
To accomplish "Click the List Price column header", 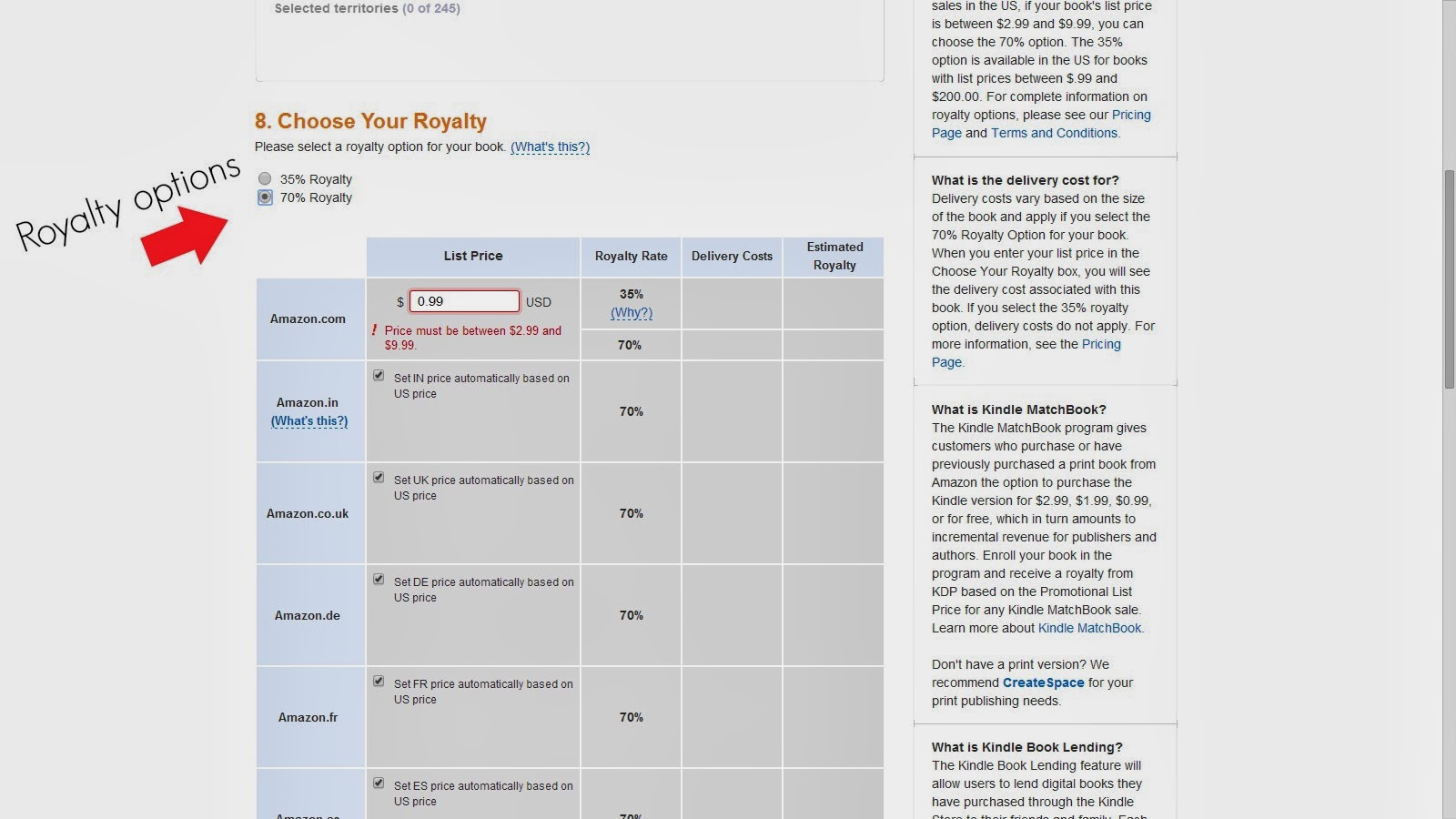I will click(473, 257).
